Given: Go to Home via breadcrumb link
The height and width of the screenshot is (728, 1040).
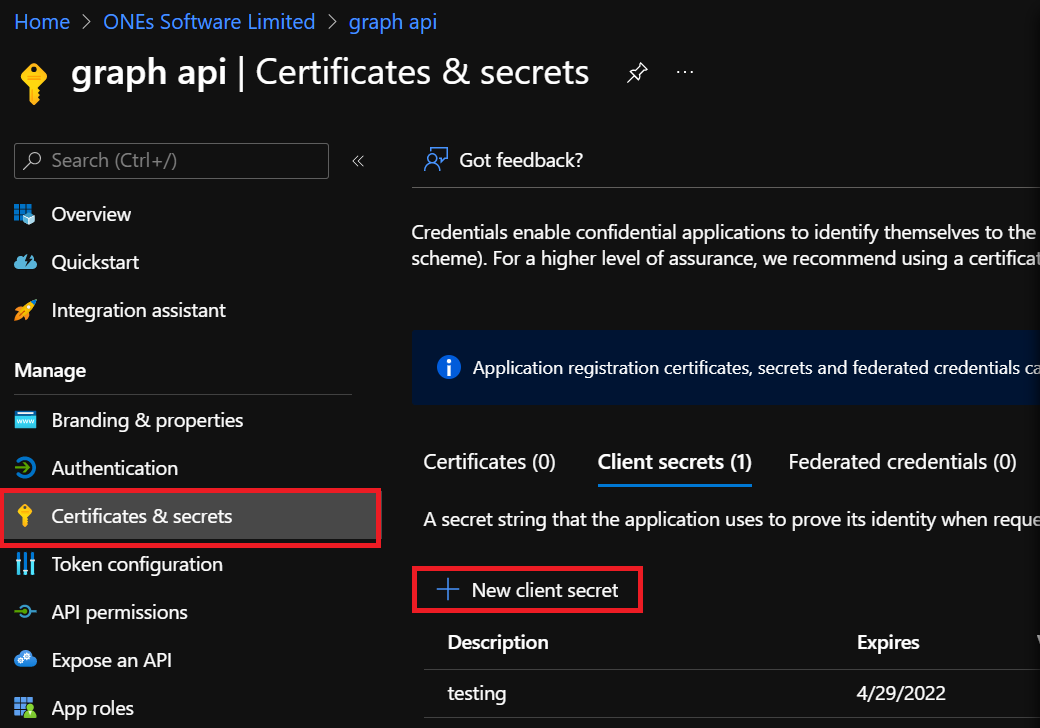Looking at the screenshot, I should coord(42,22).
